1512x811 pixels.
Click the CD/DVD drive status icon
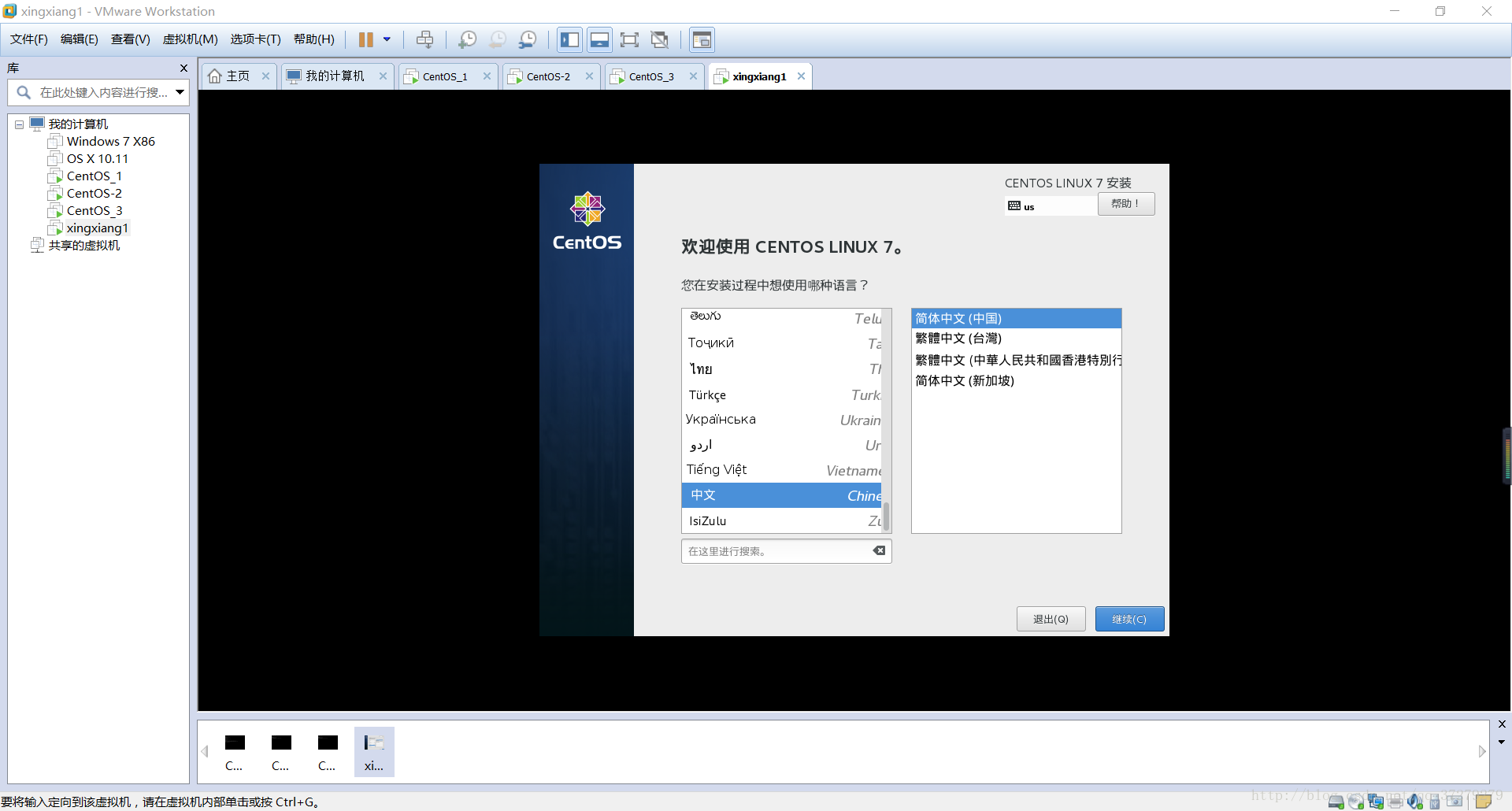pyautogui.click(x=1356, y=802)
